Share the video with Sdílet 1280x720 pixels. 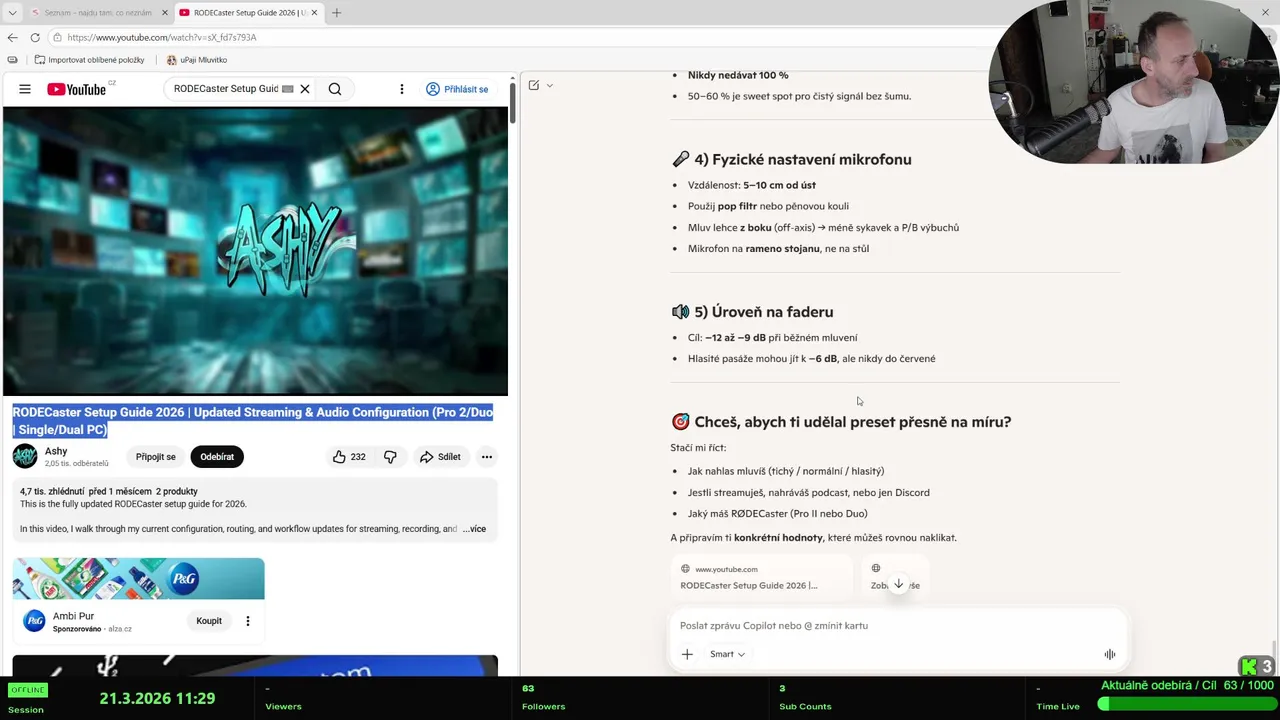pos(440,457)
